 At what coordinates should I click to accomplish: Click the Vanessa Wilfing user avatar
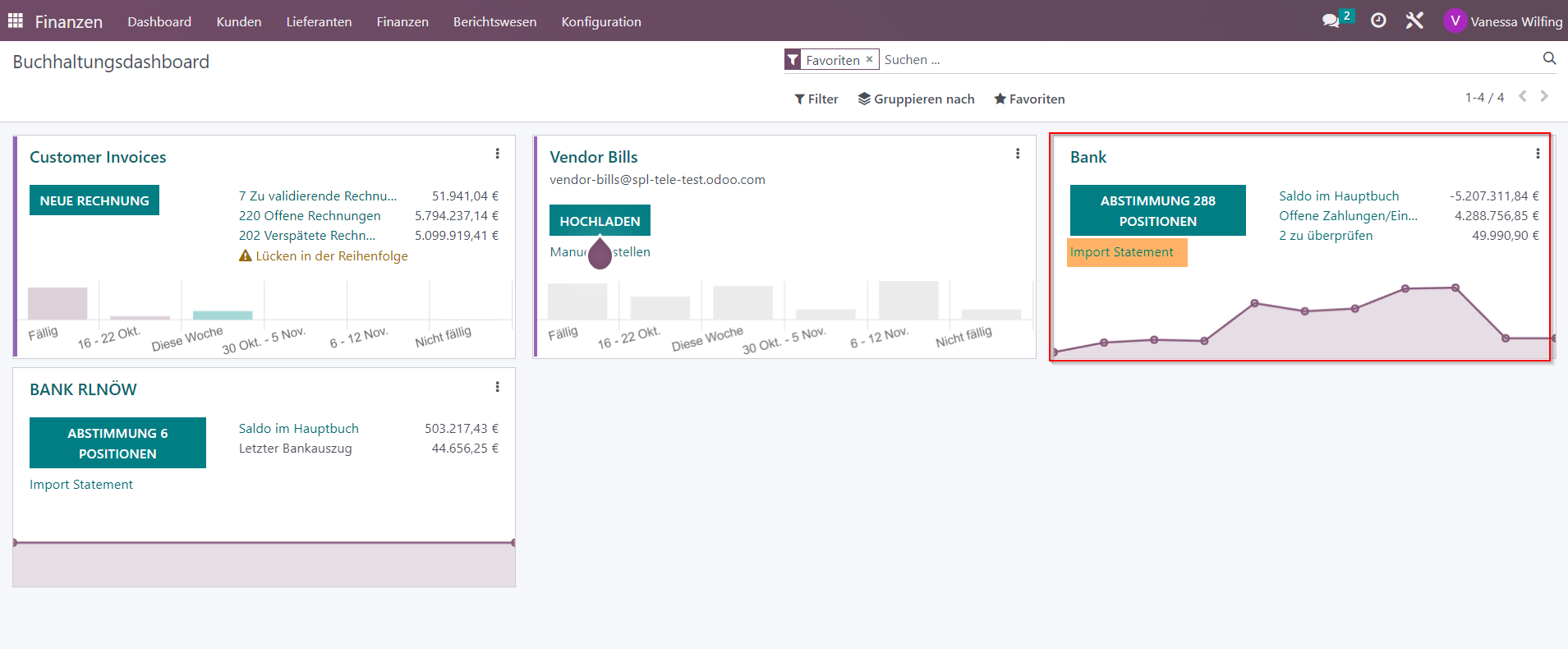pyautogui.click(x=1455, y=21)
